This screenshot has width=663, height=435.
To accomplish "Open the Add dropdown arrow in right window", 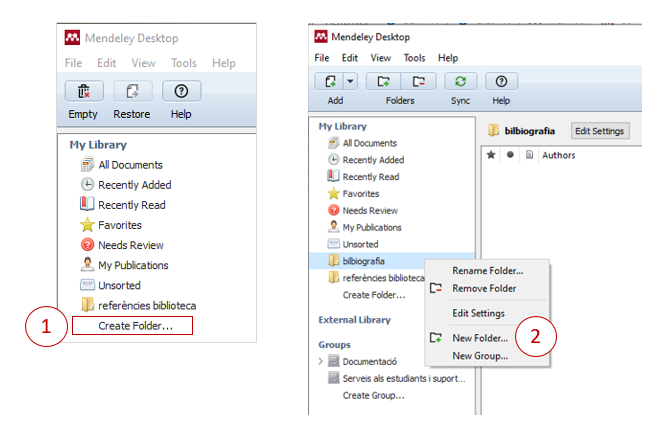I will pos(350,81).
